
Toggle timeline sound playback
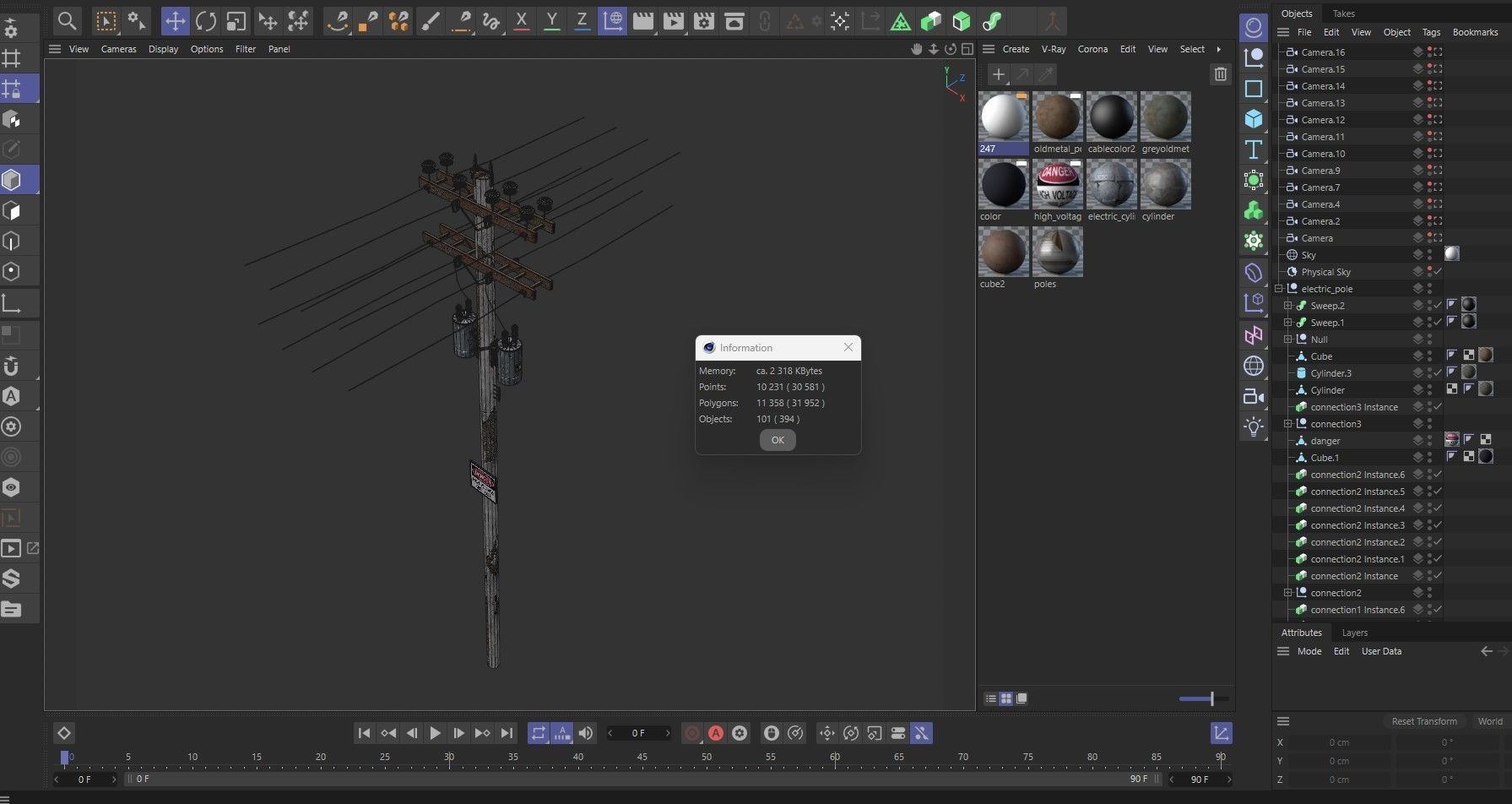point(586,733)
